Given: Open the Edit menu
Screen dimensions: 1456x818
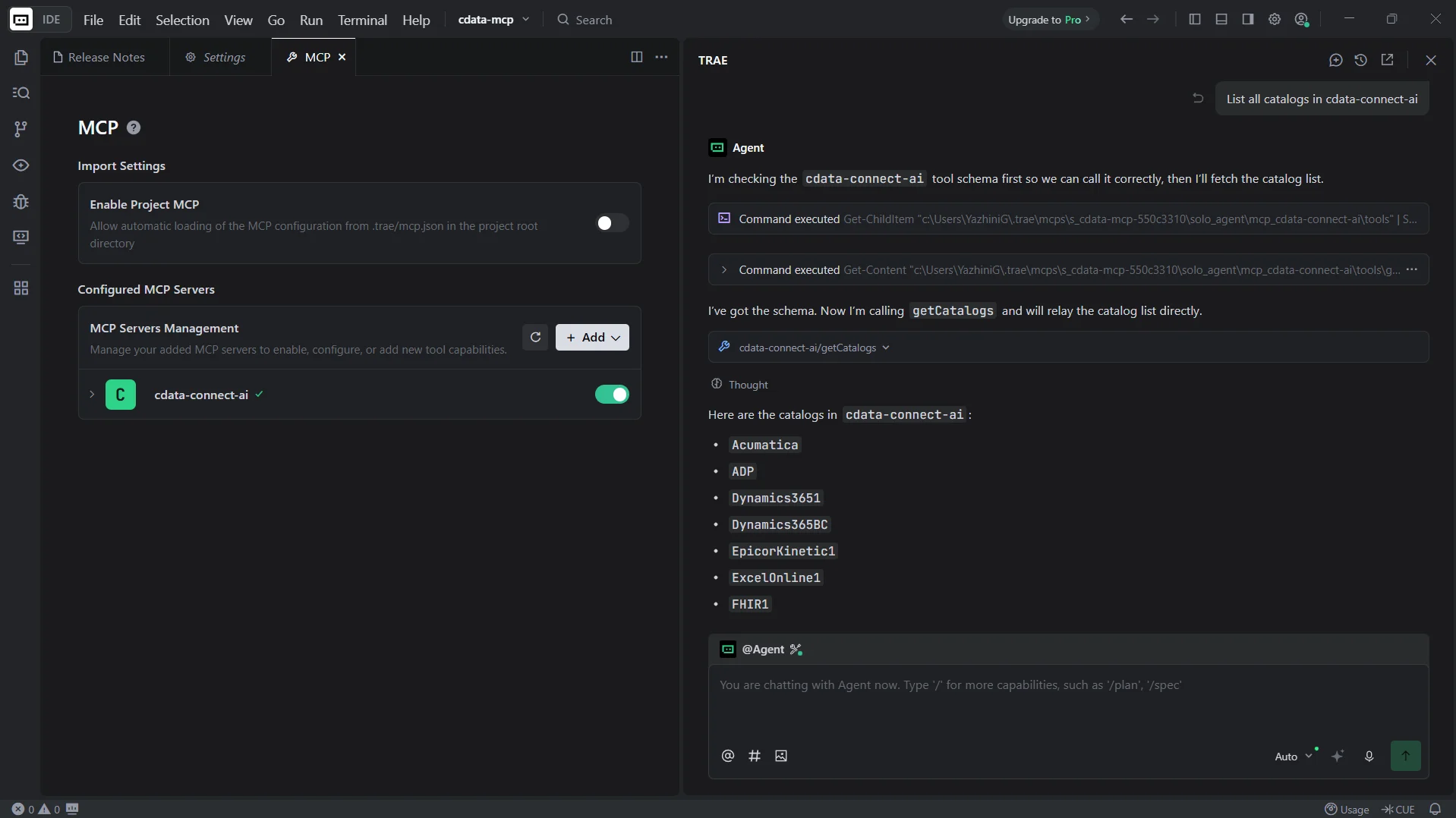Looking at the screenshot, I should pyautogui.click(x=130, y=20).
